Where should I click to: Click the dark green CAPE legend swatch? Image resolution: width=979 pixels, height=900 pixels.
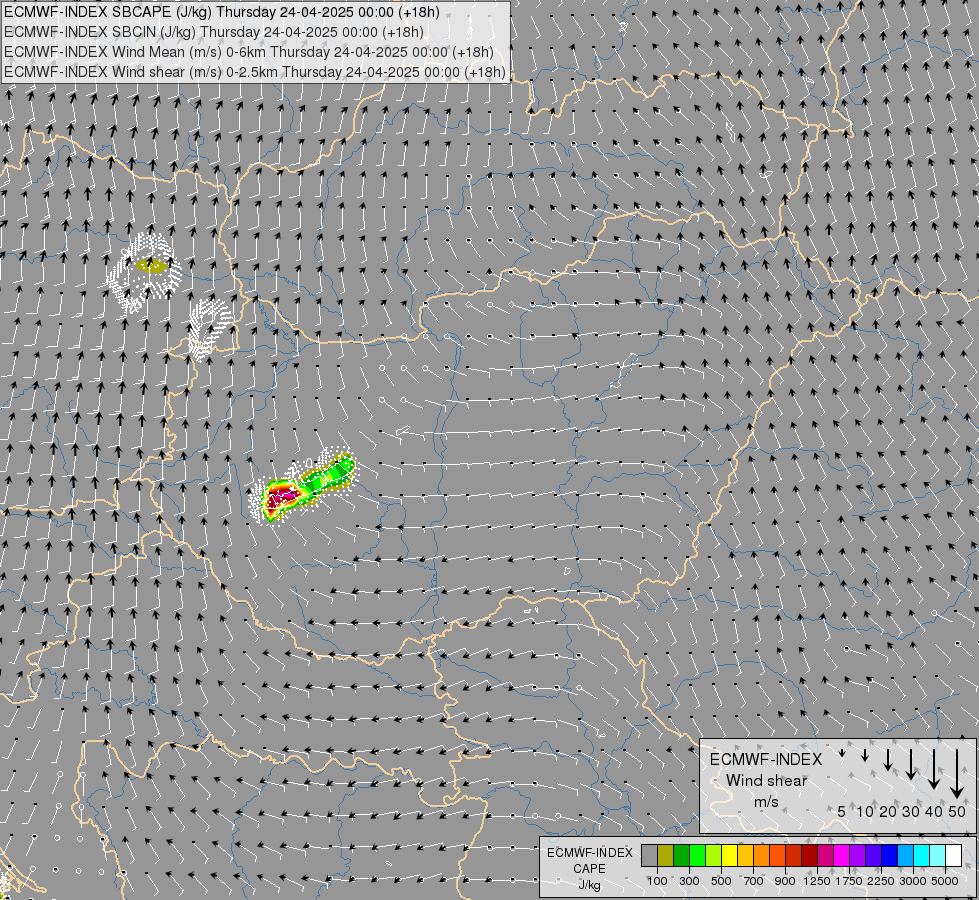[x=681, y=856]
